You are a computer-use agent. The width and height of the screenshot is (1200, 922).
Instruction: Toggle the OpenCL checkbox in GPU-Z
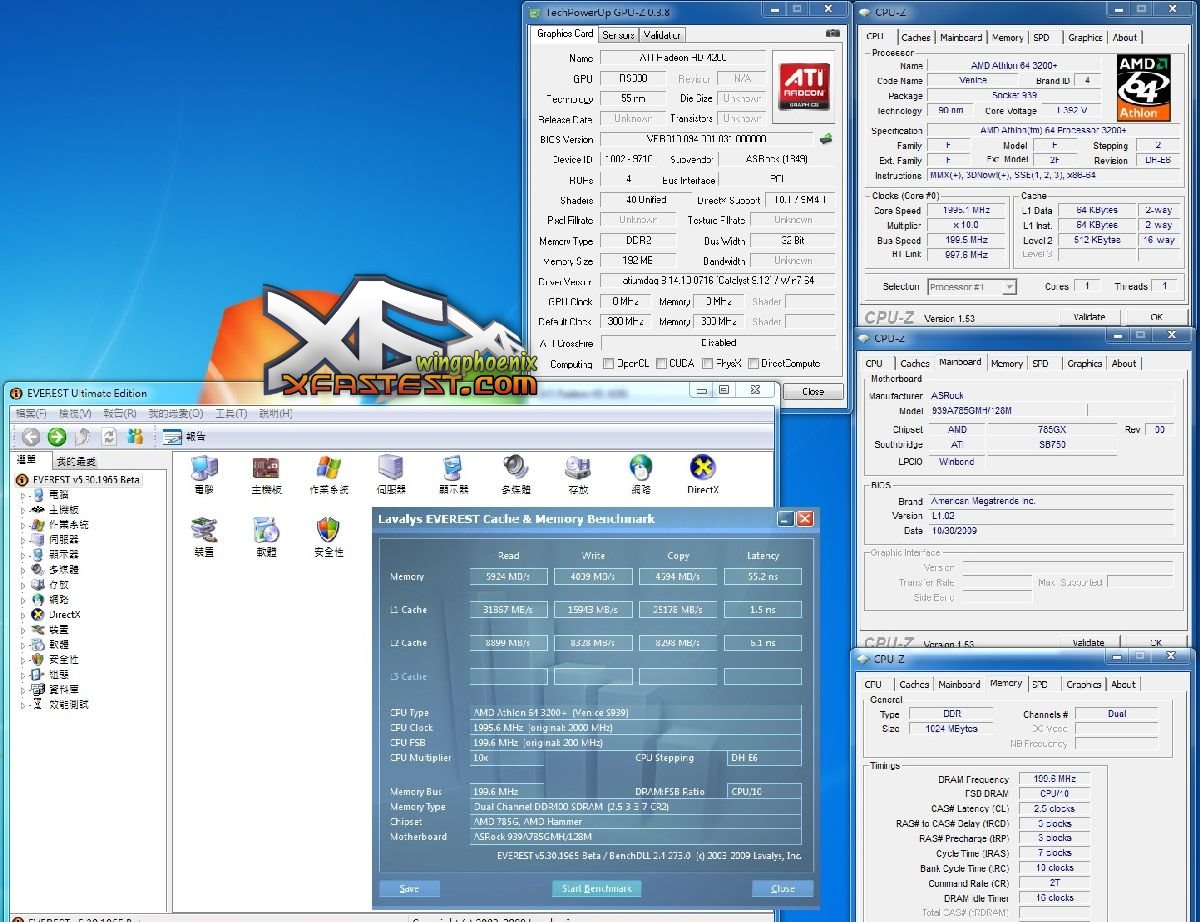coord(609,364)
